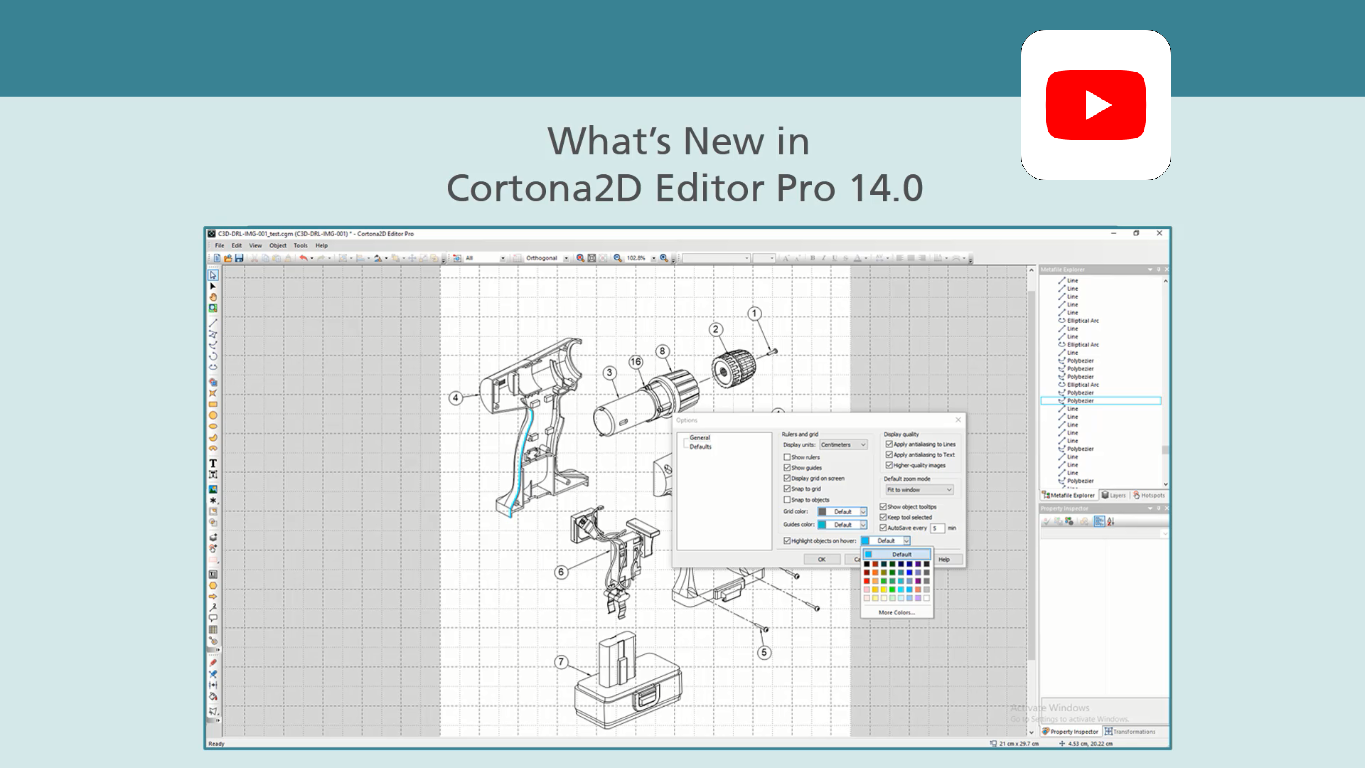This screenshot has height=768, width=1365.
Task: Select the direct selection black arrow tool
Action: point(213,286)
